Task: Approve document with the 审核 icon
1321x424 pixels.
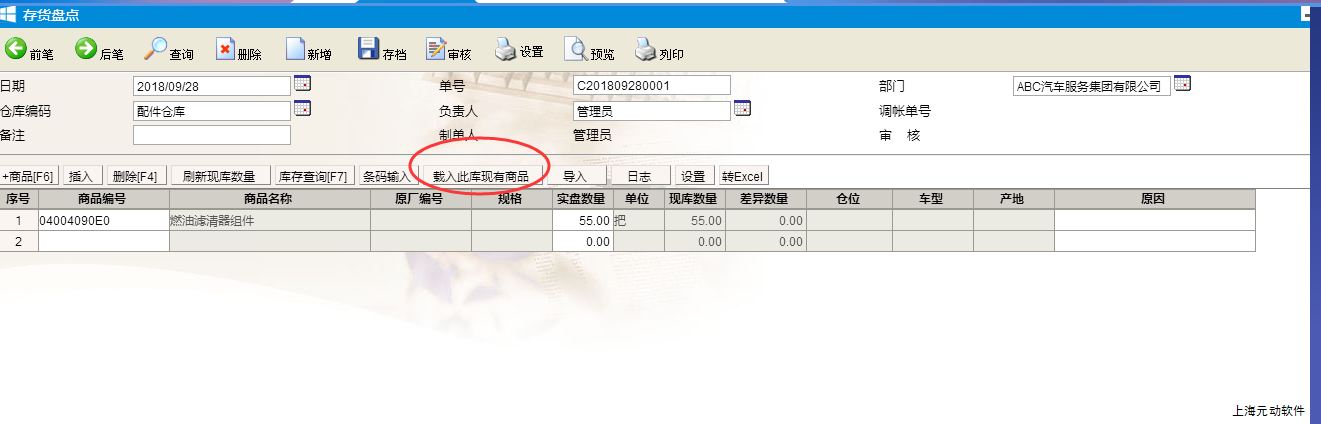Action: pos(436,49)
